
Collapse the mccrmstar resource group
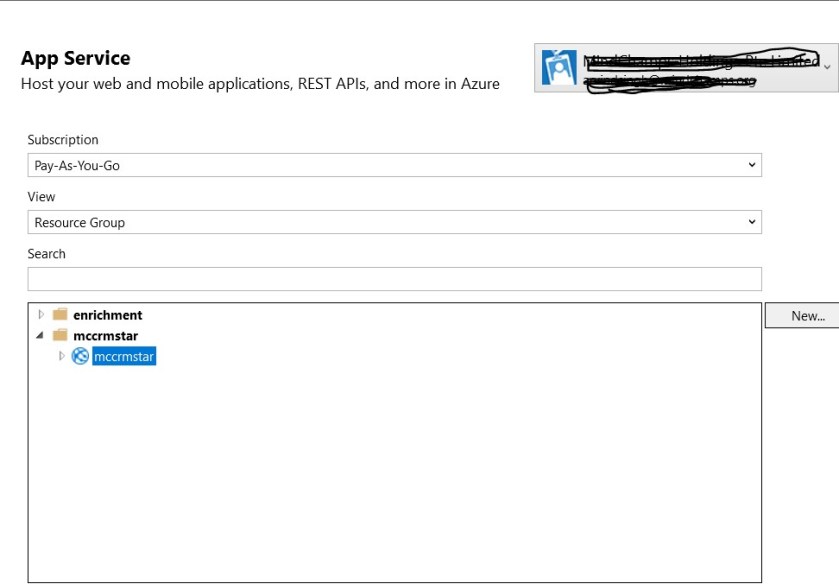(x=41, y=335)
